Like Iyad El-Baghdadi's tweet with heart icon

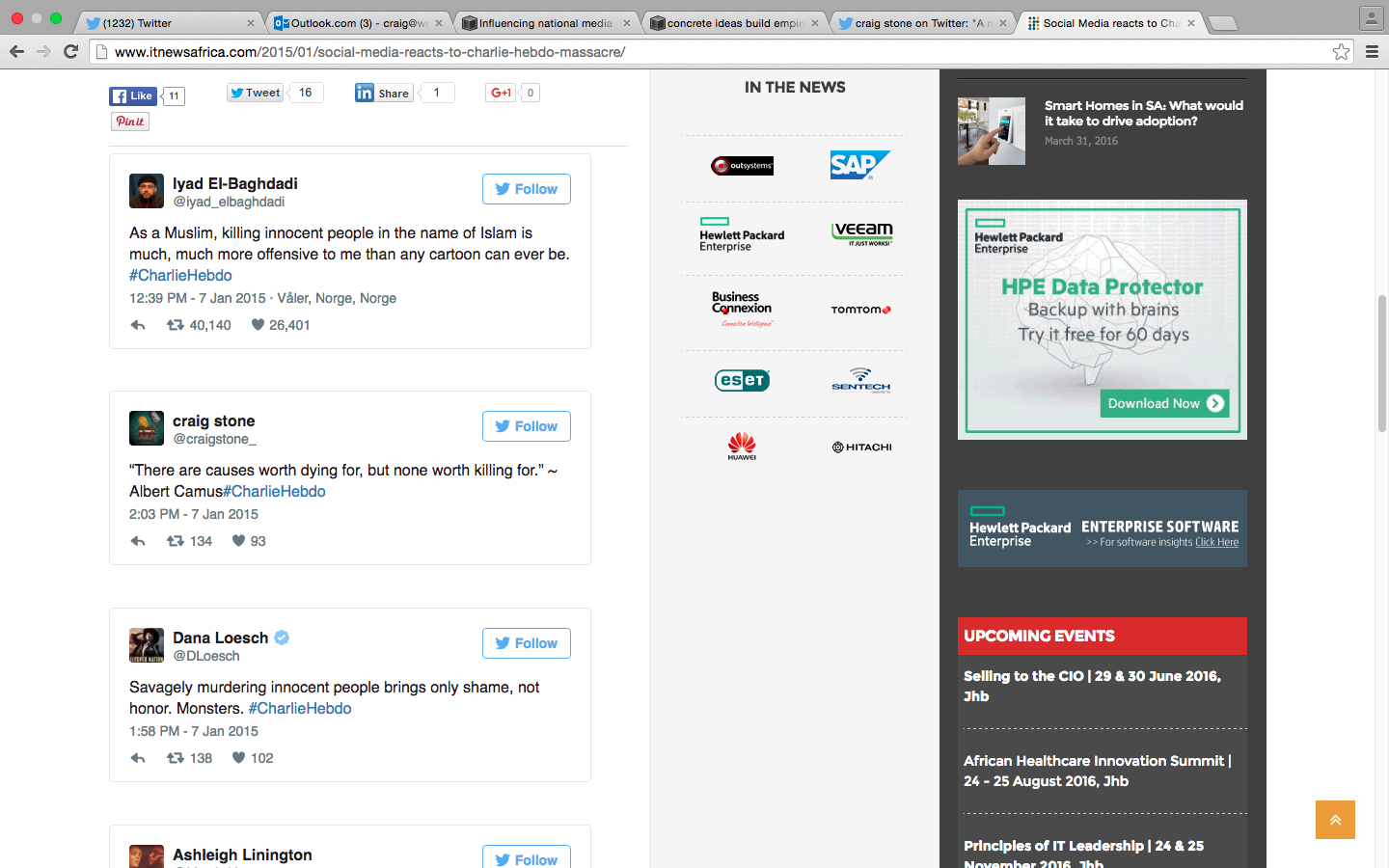(258, 325)
